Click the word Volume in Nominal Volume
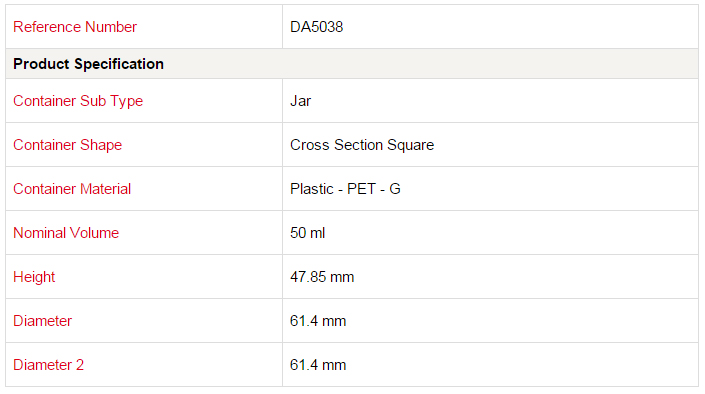Viewport: 705px width, 394px height. point(94,233)
